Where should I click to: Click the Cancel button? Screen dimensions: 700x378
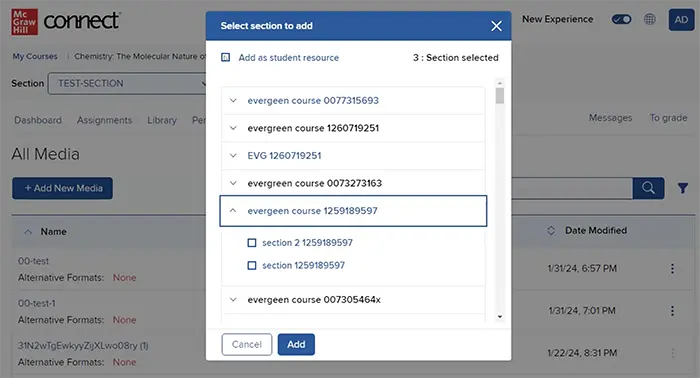coord(247,344)
